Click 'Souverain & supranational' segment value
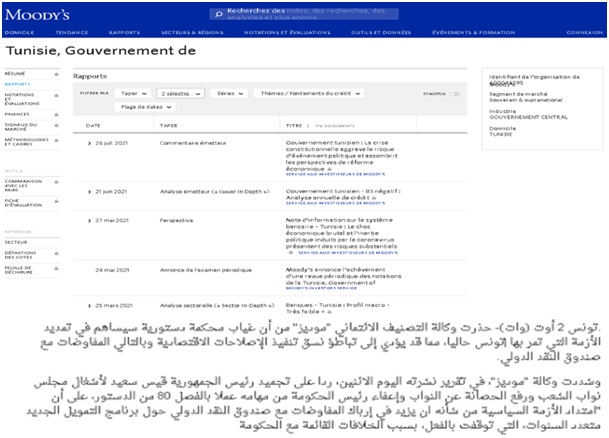Viewport: 609px width, 438px height. 525,100
